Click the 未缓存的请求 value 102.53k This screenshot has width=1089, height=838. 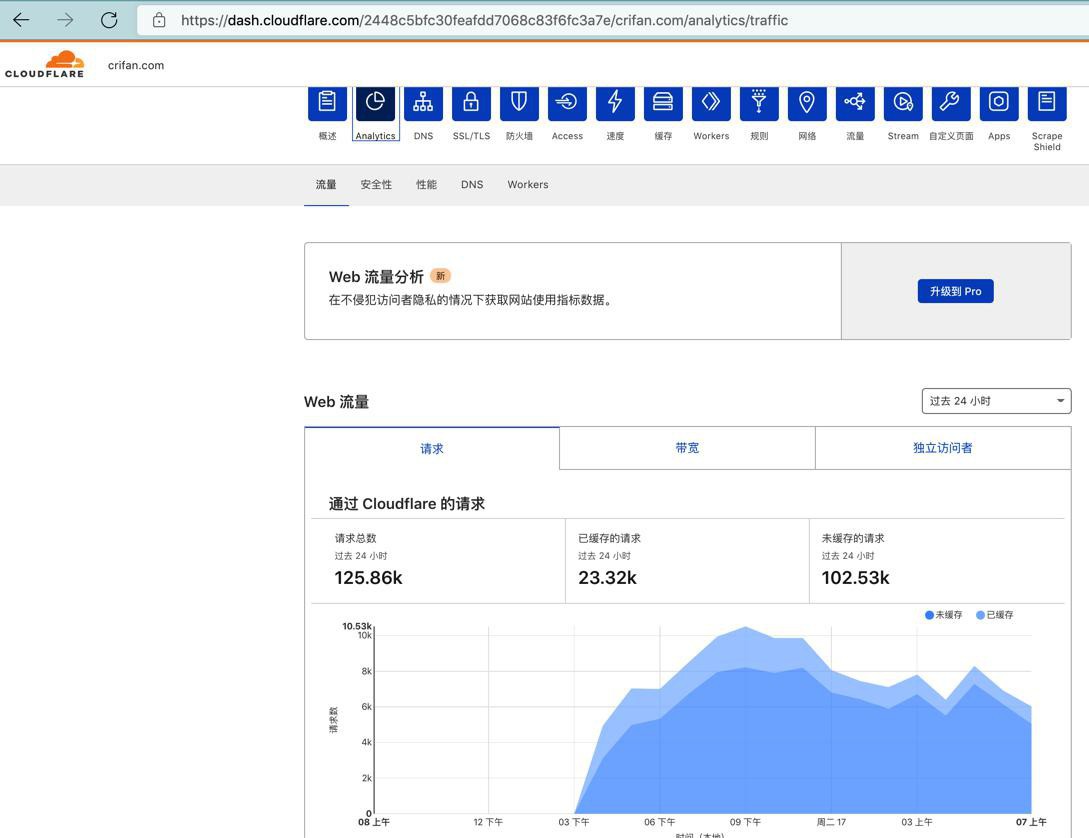[856, 578]
